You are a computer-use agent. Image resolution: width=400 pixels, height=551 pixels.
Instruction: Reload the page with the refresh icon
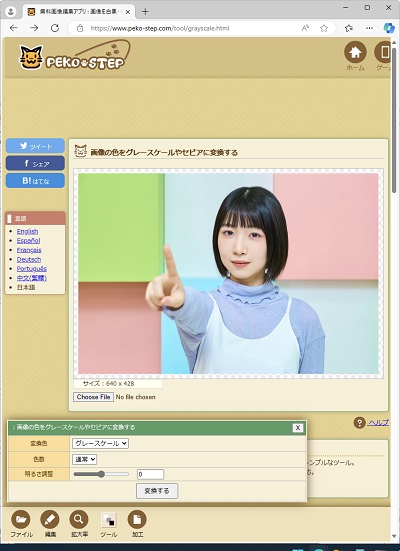click(55, 28)
